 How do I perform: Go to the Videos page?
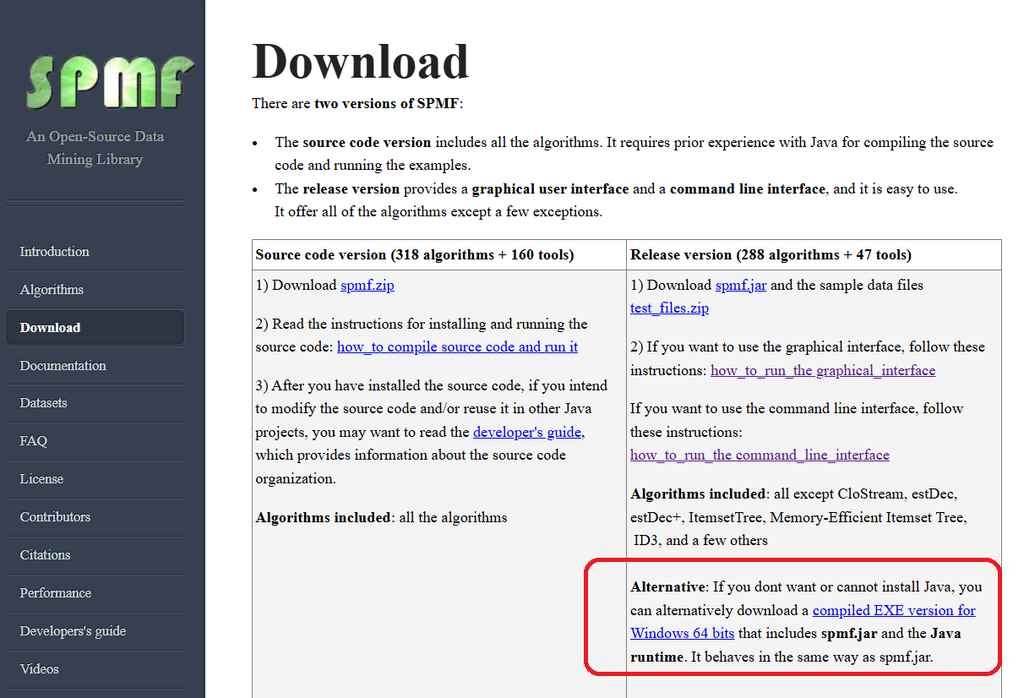click(x=40, y=669)
